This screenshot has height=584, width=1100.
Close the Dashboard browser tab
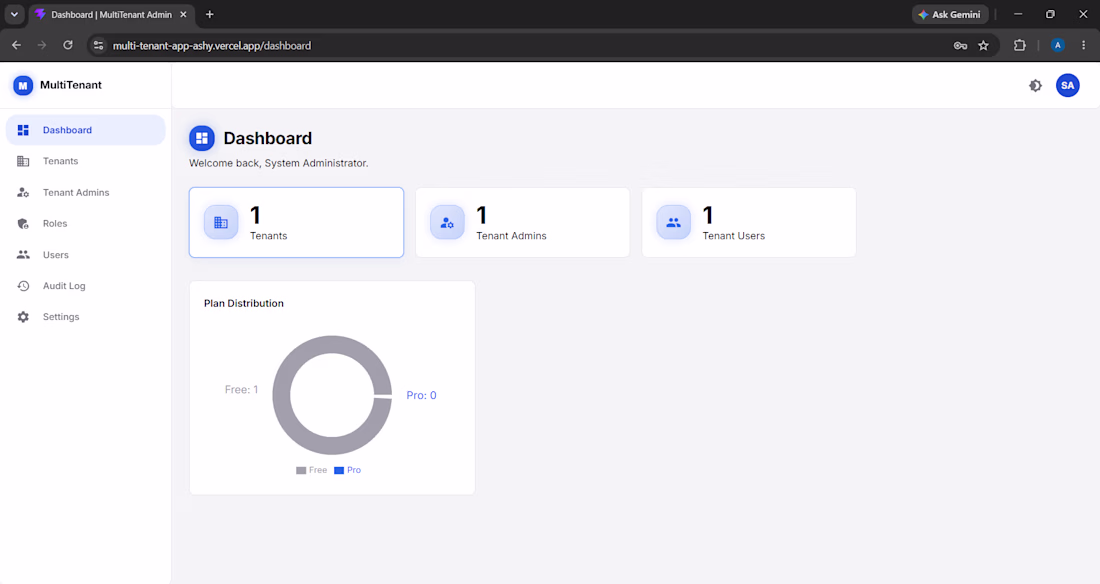point(183,14)
